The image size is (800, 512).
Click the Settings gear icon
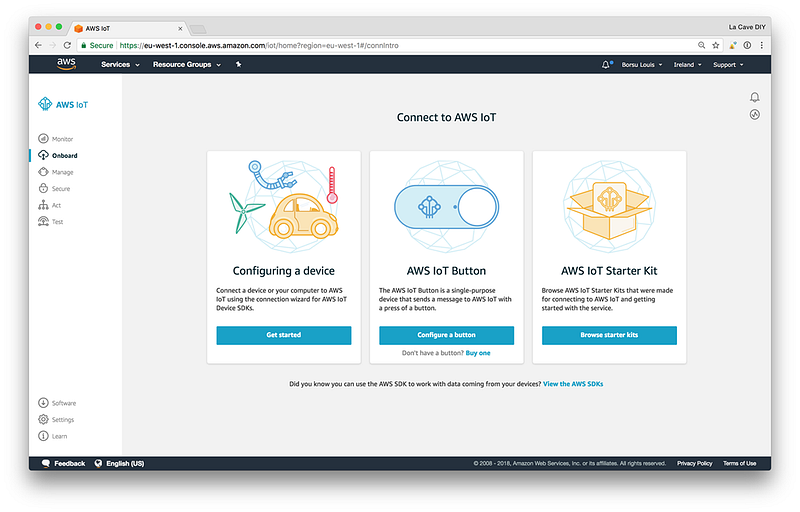(43, 419)
